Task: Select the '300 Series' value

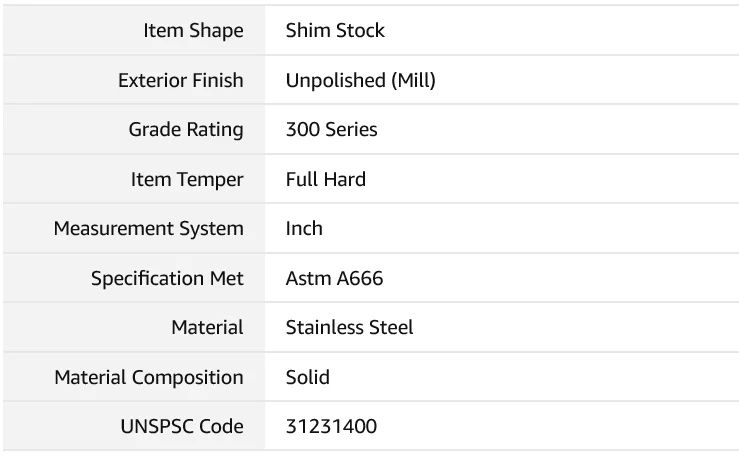Action: coord(331,130)
